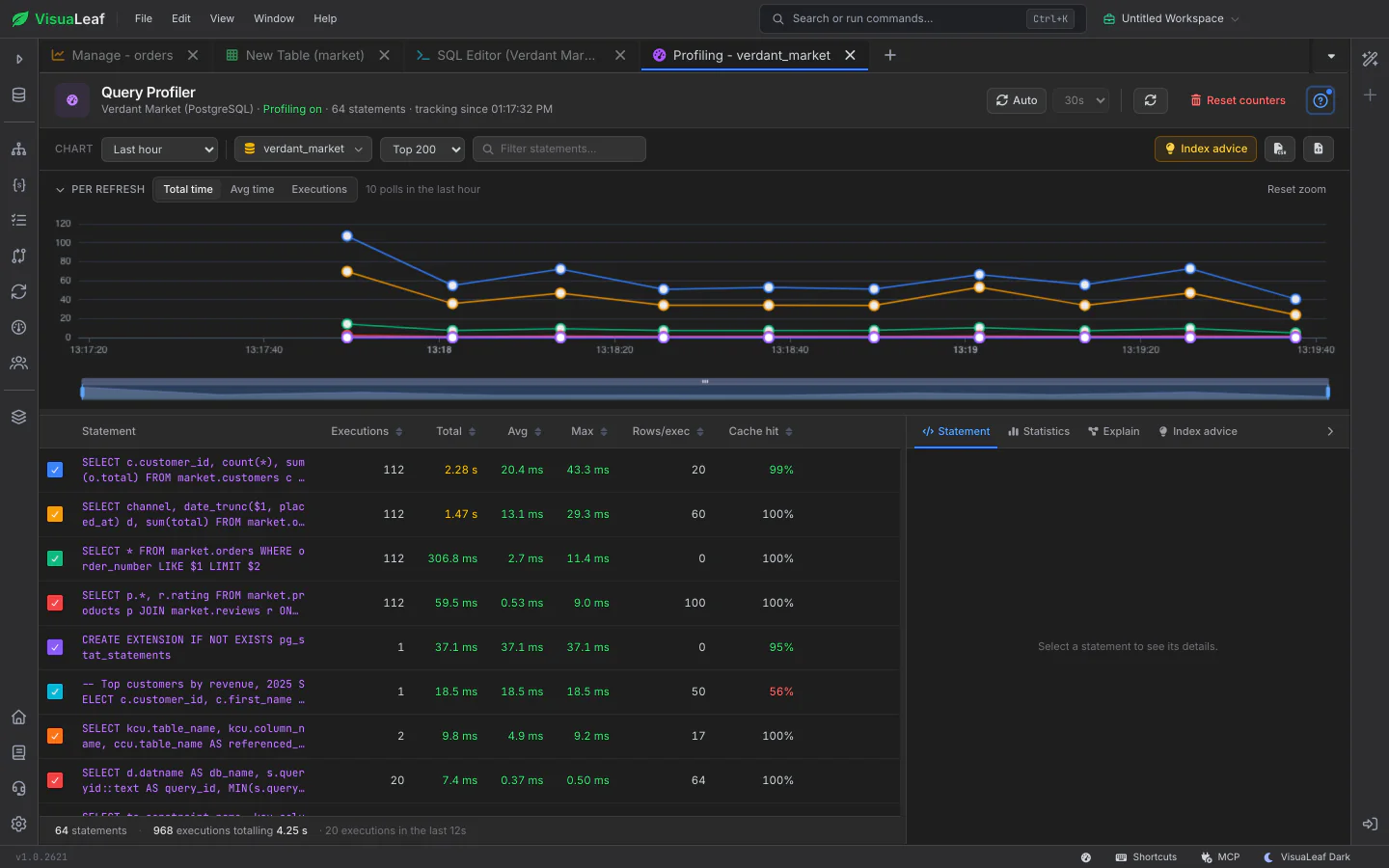Viewport: 1389px width, 868px height.
Task: Click the yellow Index advice button
Action: click(x=1206, y=149)
